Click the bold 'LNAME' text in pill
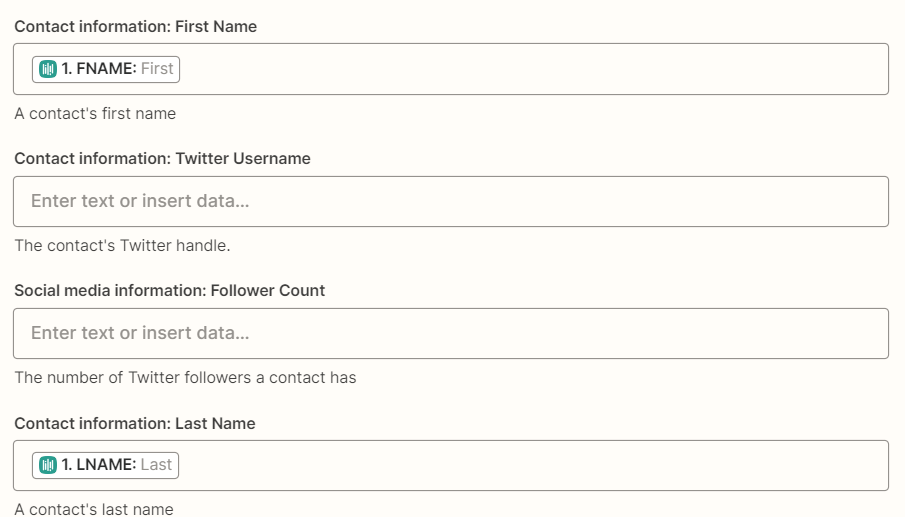Screen dimensions: 905x517 tap(105, 464)
